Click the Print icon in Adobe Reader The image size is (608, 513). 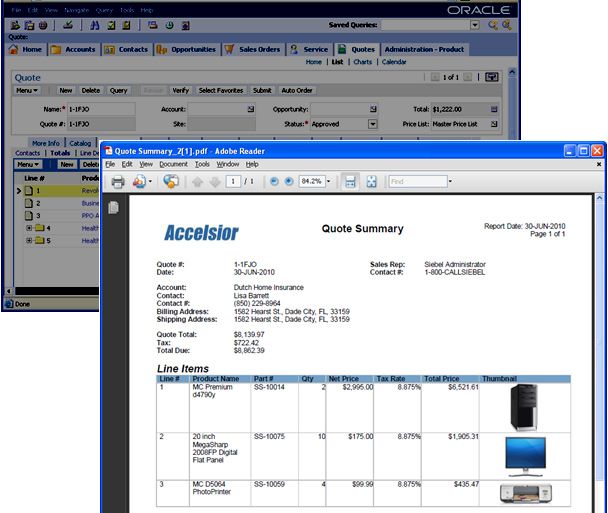[x=118, y=181]
